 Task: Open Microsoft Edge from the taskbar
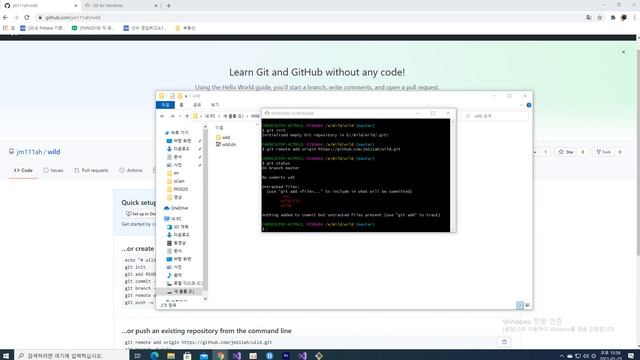coord(155,356)
